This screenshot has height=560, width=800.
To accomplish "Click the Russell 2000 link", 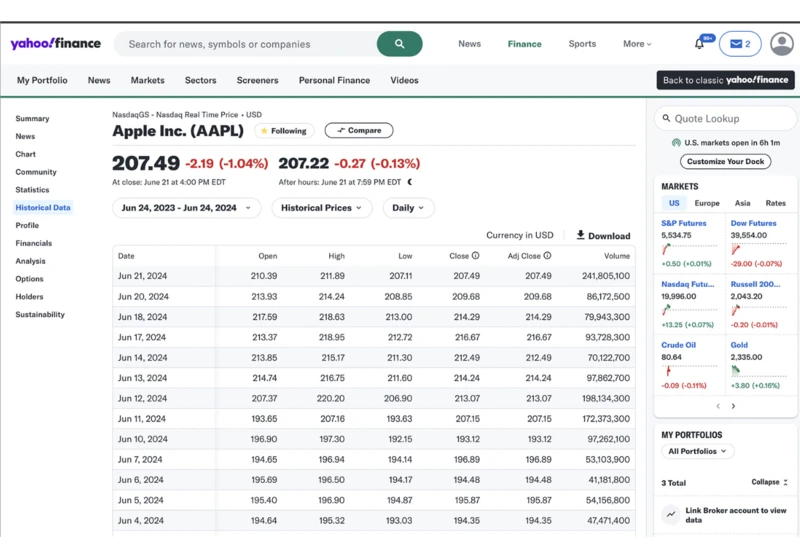I will pos(755,284).
